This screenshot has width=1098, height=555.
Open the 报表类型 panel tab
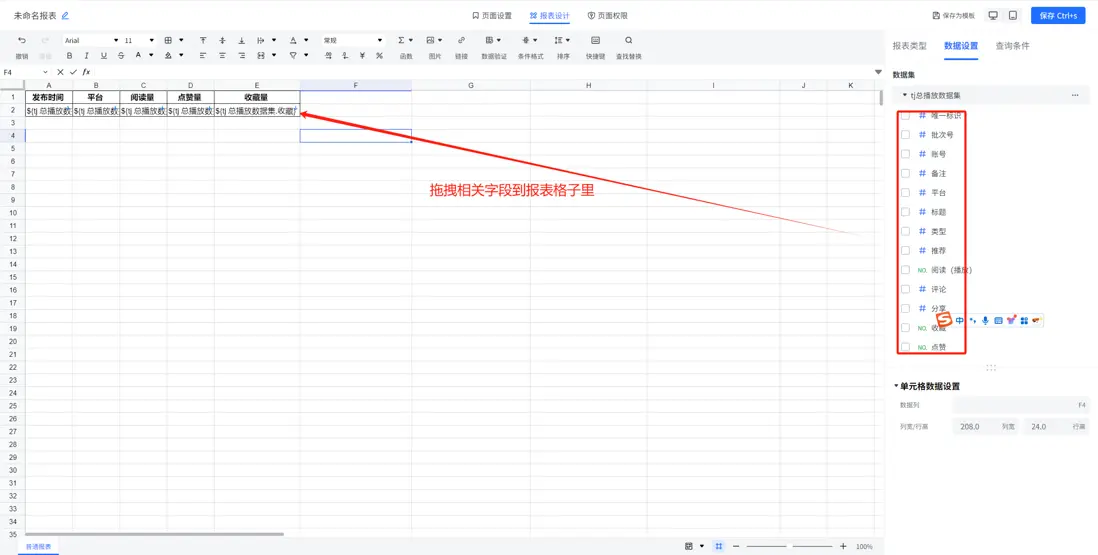coord(909,46)
